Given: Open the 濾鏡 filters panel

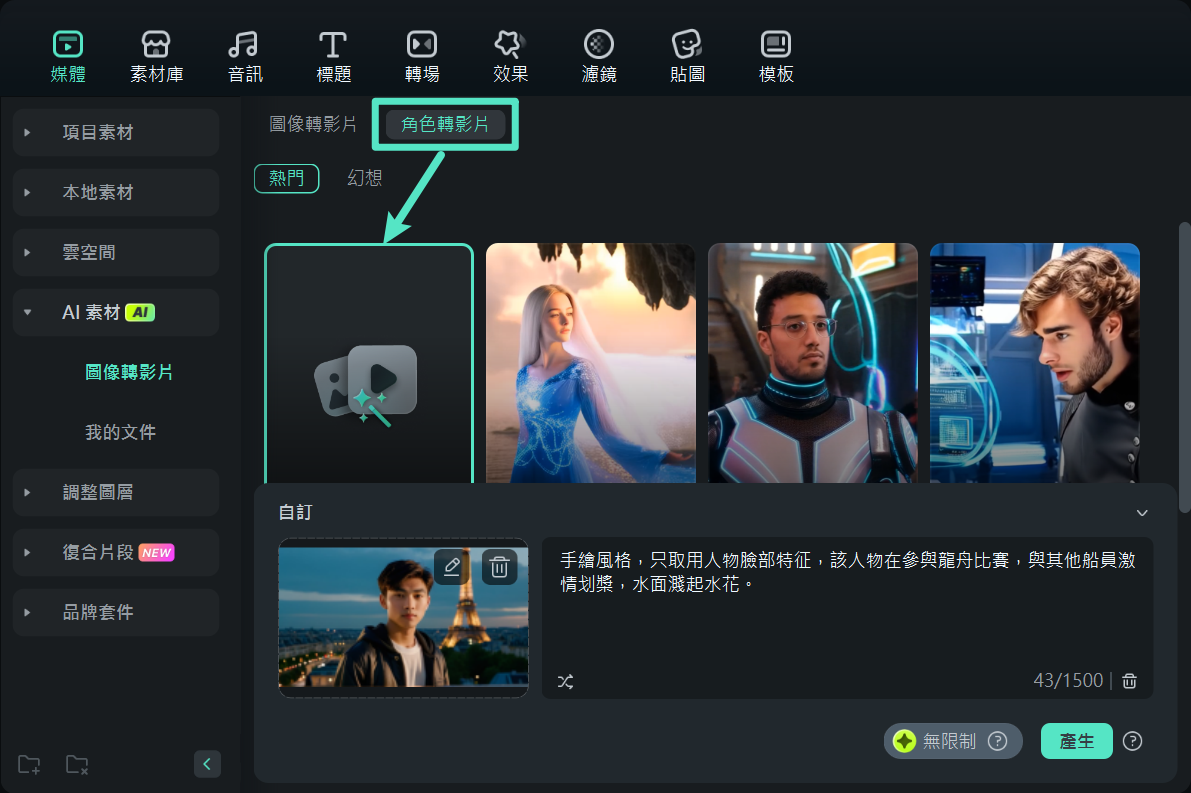Looking at the screenshot, I should point(598,56).
